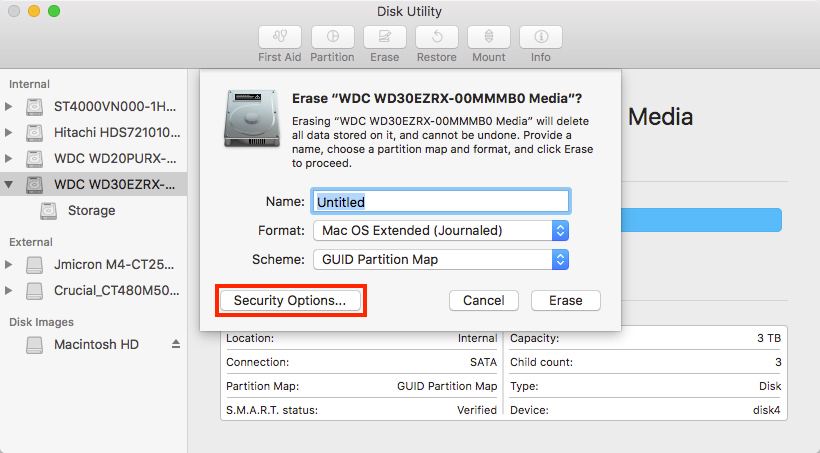
Task: Click the First Aid toolbar icon
Action: click(280, 37)
